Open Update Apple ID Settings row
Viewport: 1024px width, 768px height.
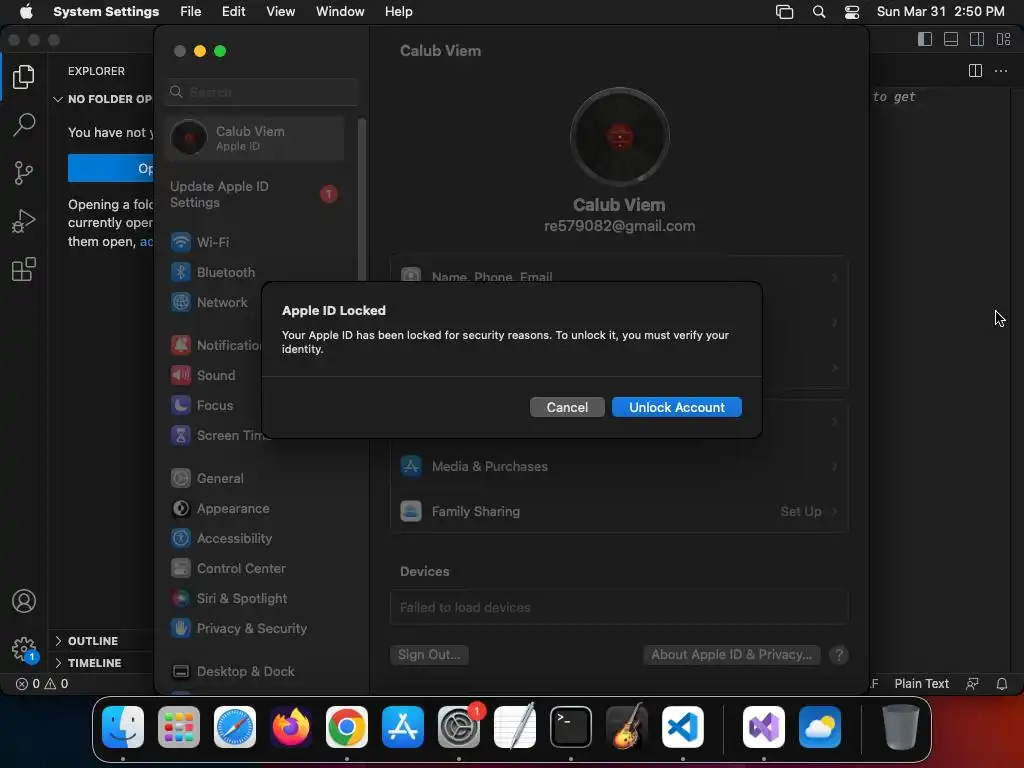click(x=255, y=194)
